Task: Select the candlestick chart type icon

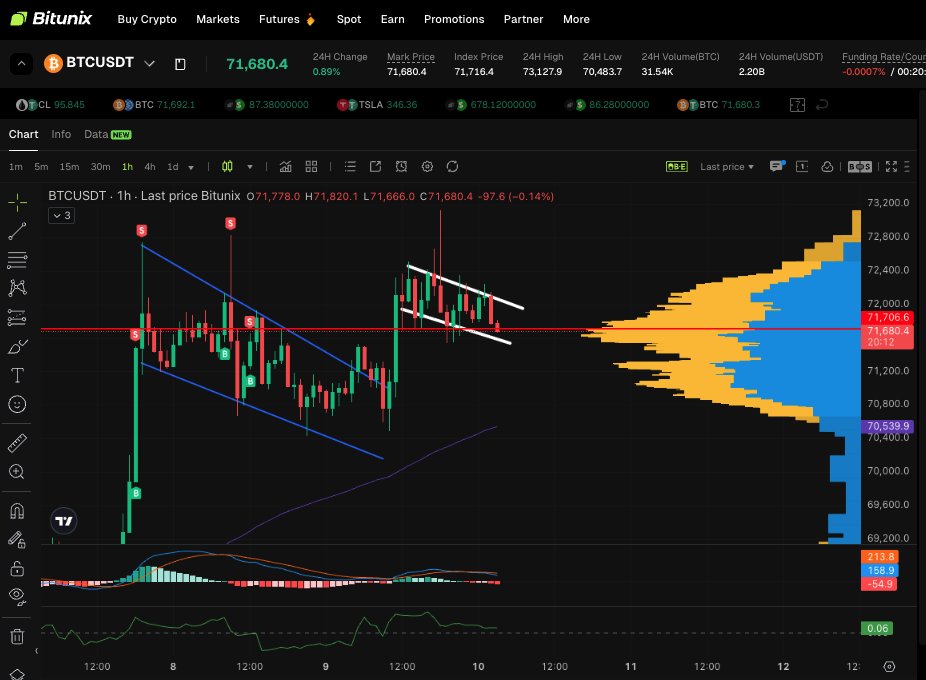Action: coord(227,167)
